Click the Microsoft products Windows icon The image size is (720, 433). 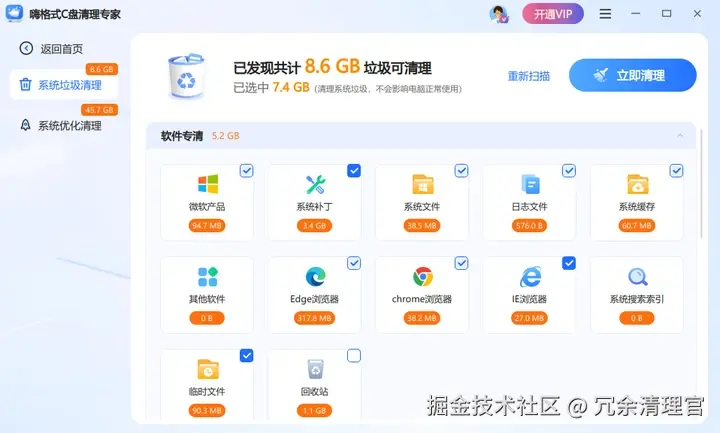tap(208, 184)
